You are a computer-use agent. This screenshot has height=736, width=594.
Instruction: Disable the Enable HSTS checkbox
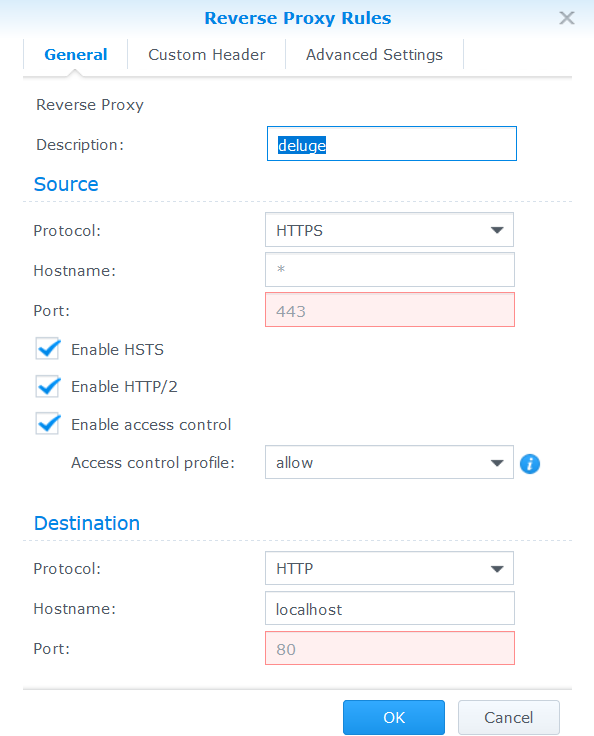pos(47,349)
